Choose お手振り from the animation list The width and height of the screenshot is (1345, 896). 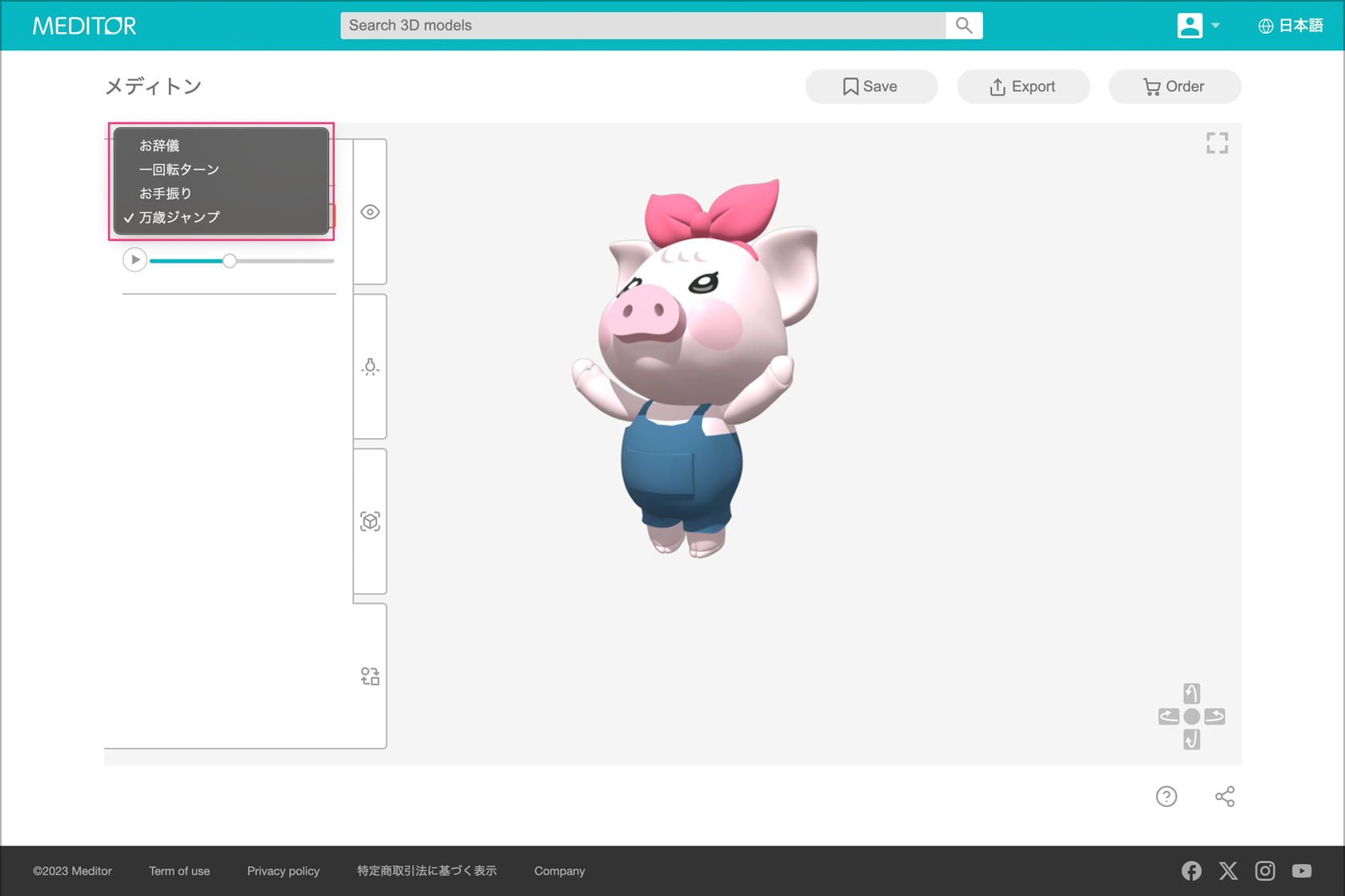tap(166, 194)
